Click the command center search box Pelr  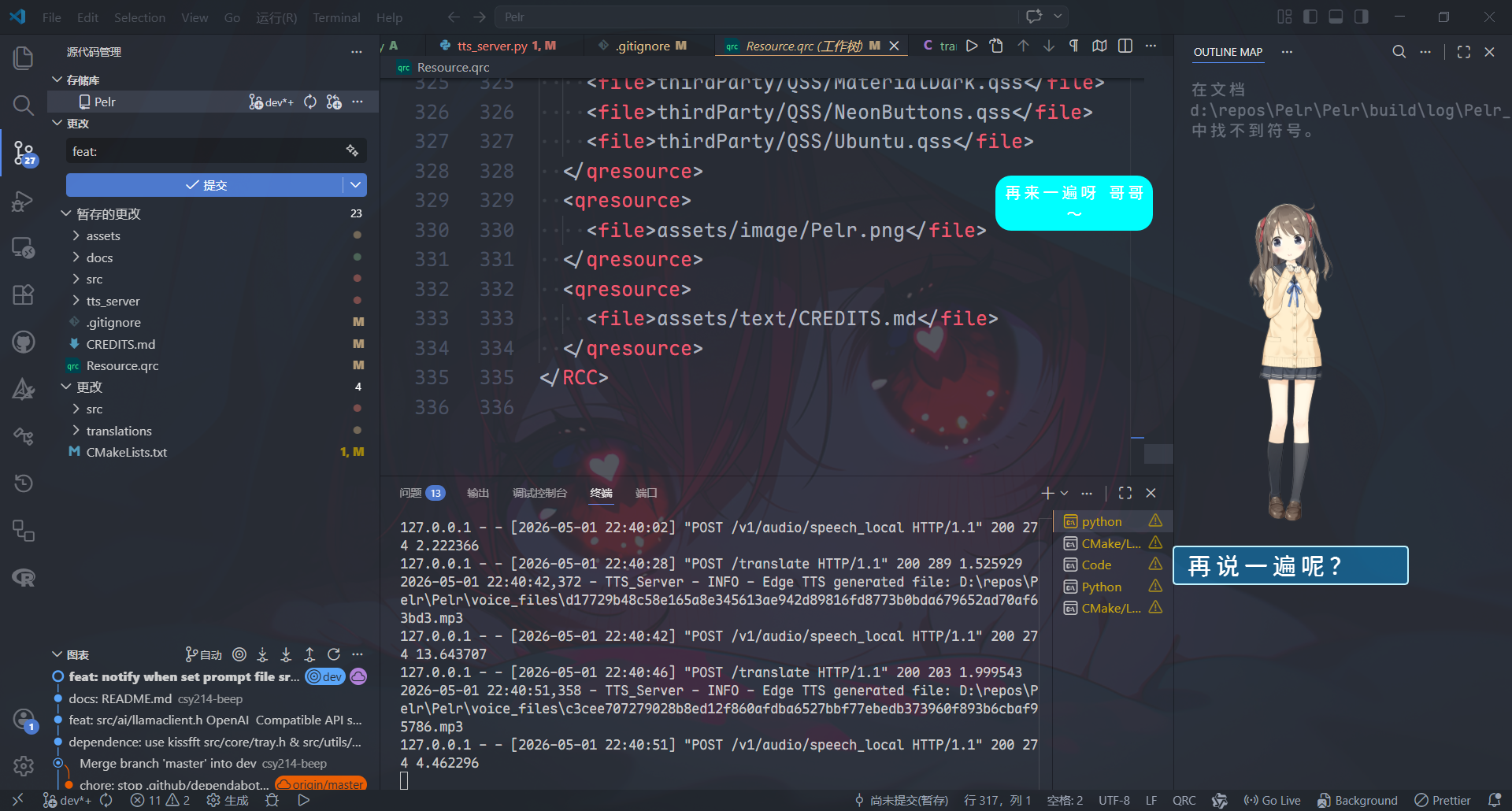click(756, 17)
